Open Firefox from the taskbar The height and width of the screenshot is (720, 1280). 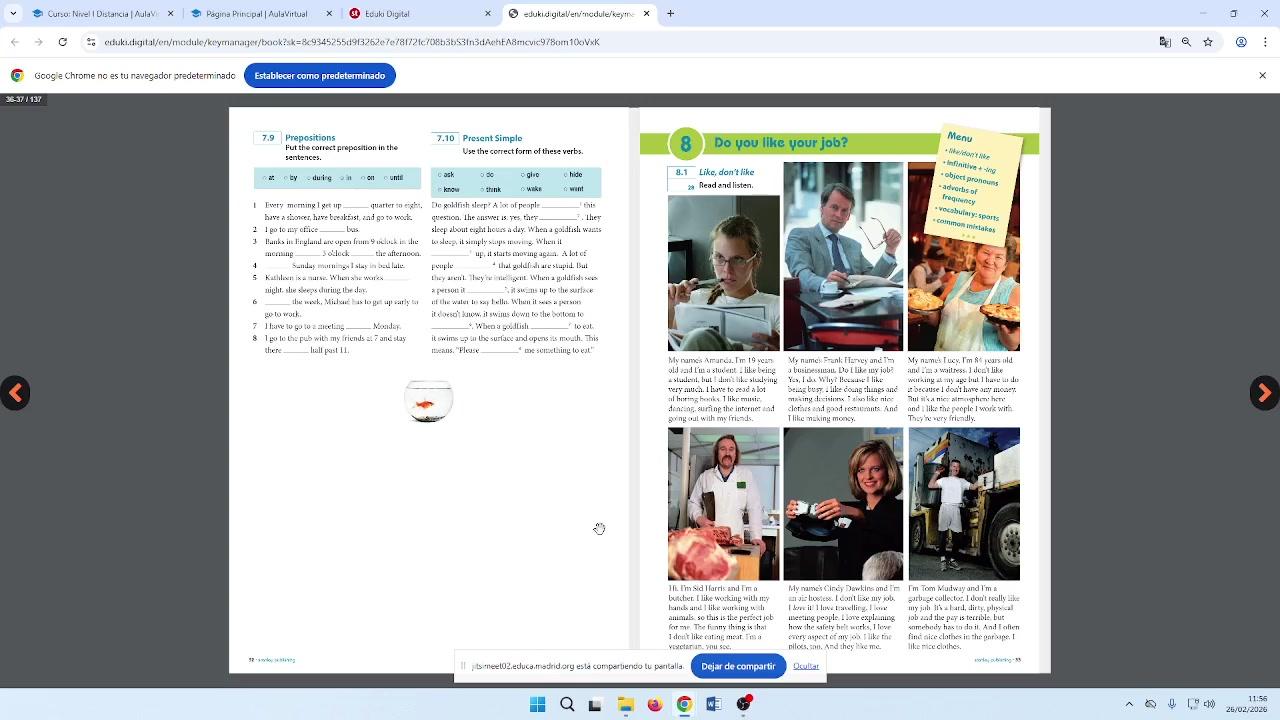tap(655, 704)
